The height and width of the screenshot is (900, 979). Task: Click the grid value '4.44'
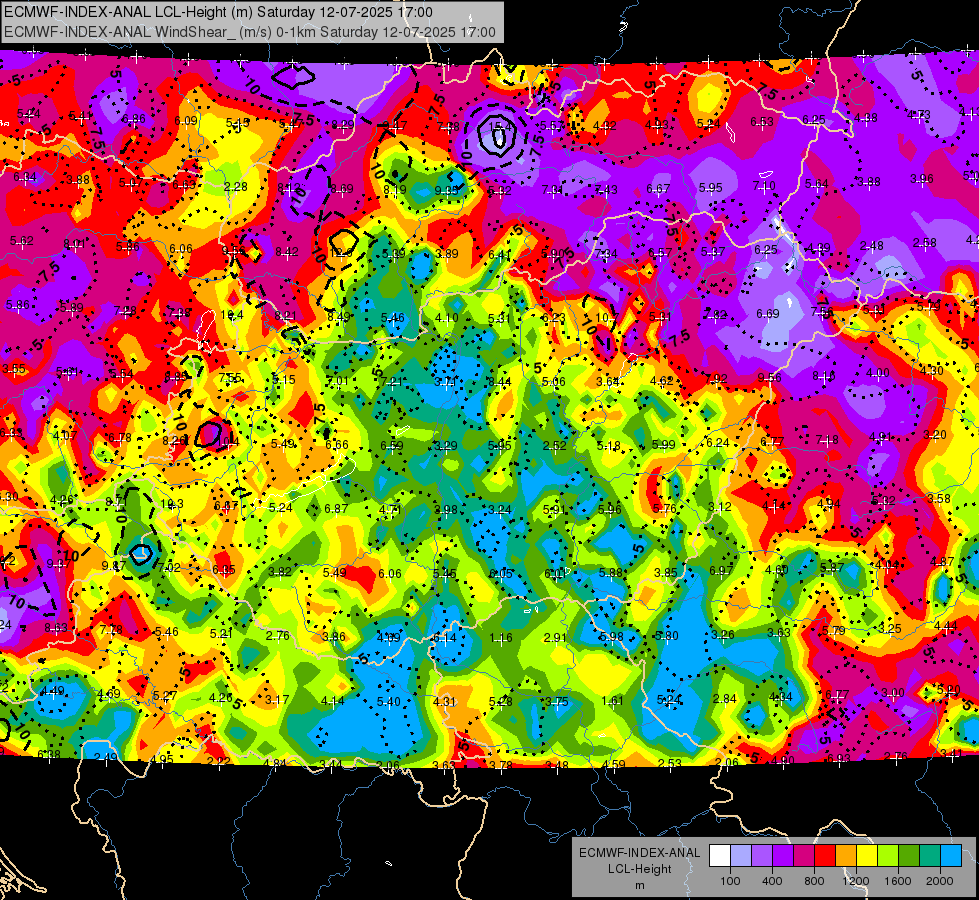945,626
